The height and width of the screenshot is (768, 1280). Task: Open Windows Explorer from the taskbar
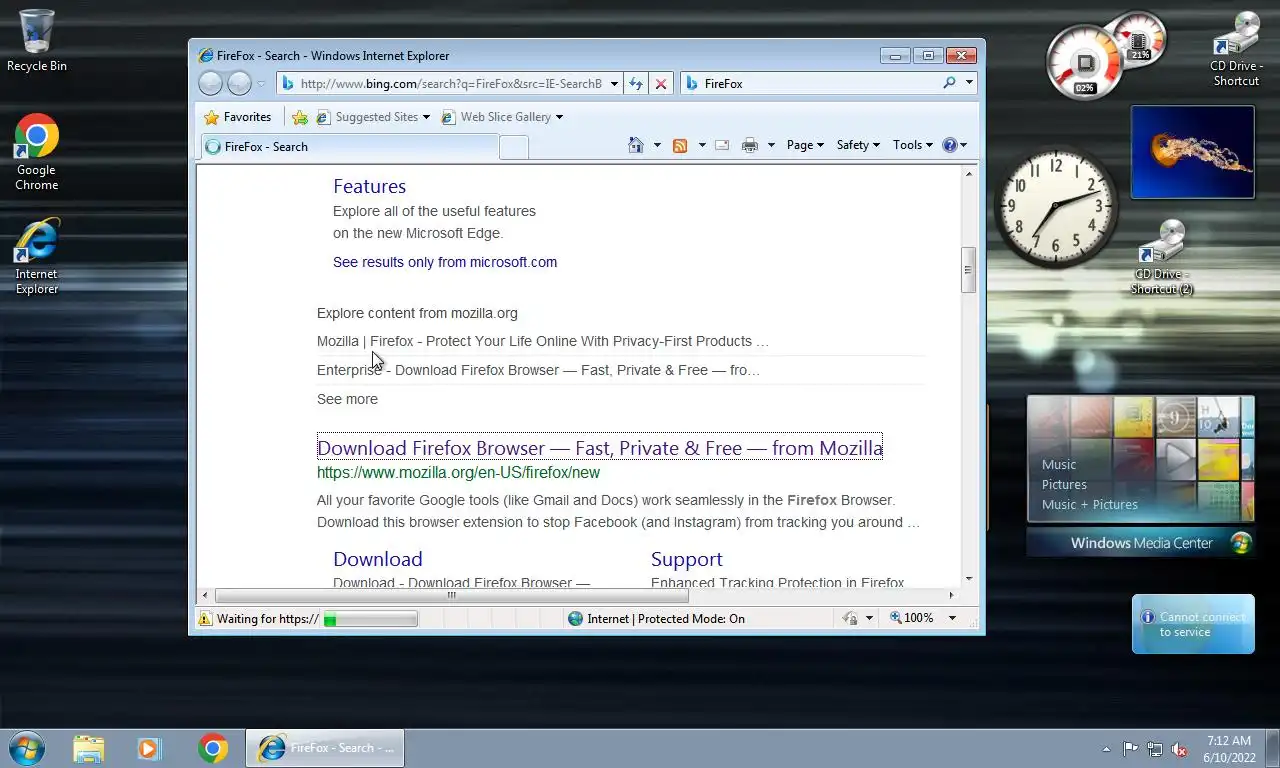88,748
